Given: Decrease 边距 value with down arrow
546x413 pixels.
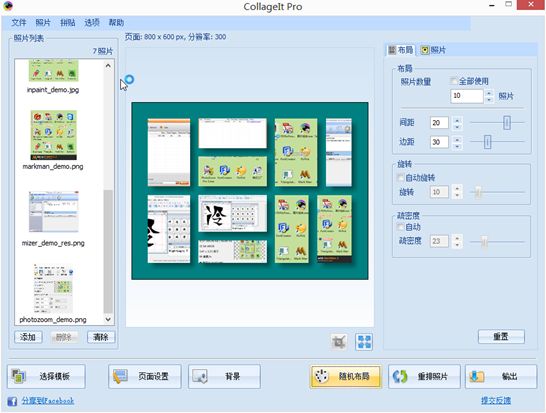Looking at the screenshot, I should coord(457,146).
